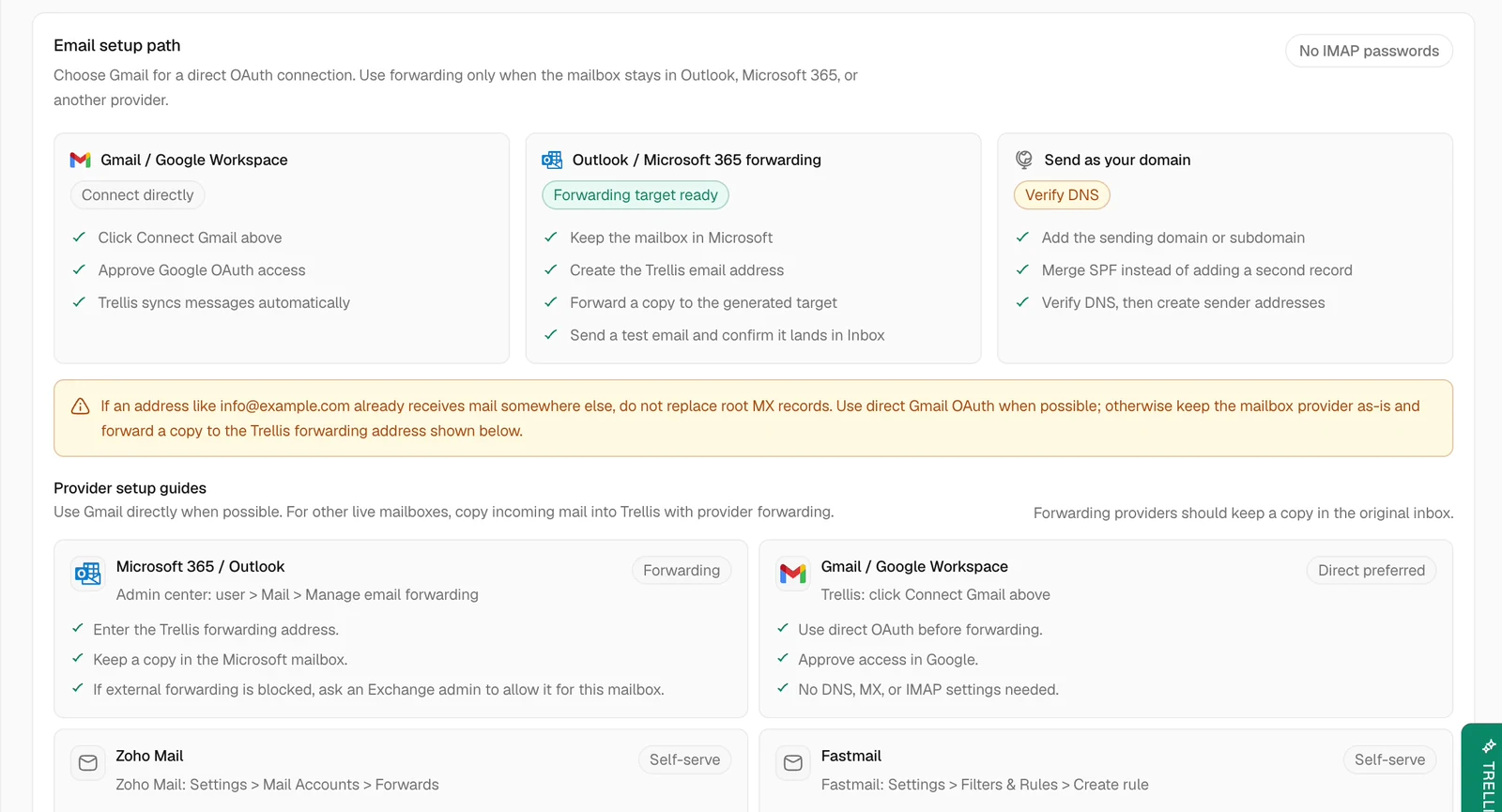
Task: Click the No IMAP passwords badge
Action: (1369, 51)
